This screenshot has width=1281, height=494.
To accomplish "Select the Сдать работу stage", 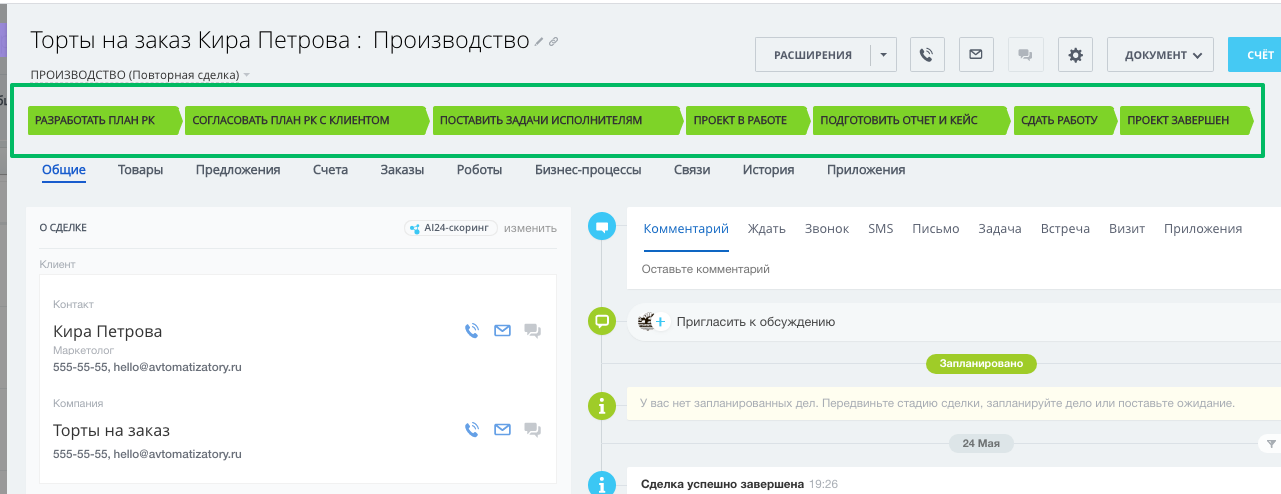I will click(1062, 120).
